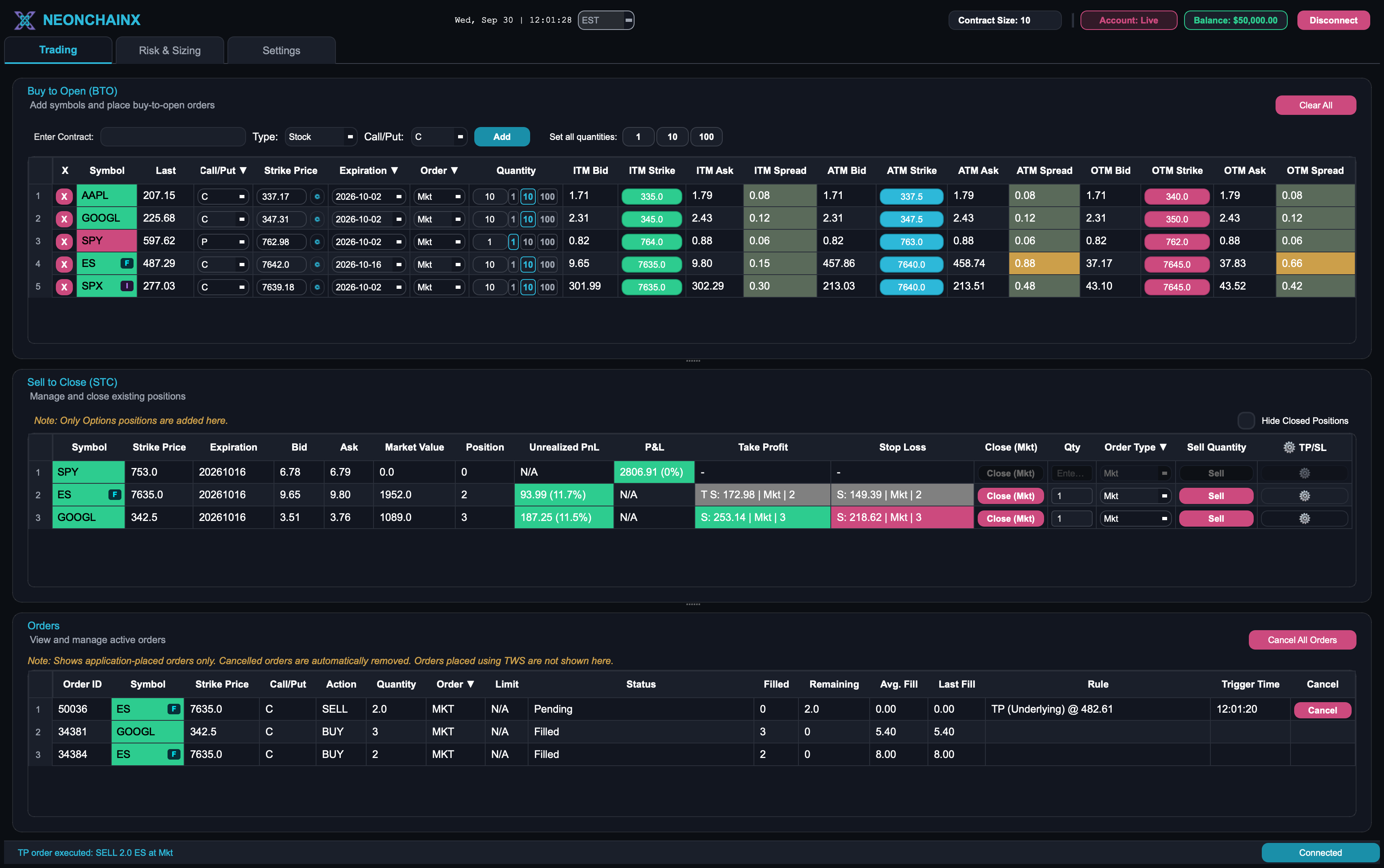Image resolution: width=1384 pixels, height=868 pixels.
Task: Focus the Enter Contract input field
Action: [x=173, y=137]
